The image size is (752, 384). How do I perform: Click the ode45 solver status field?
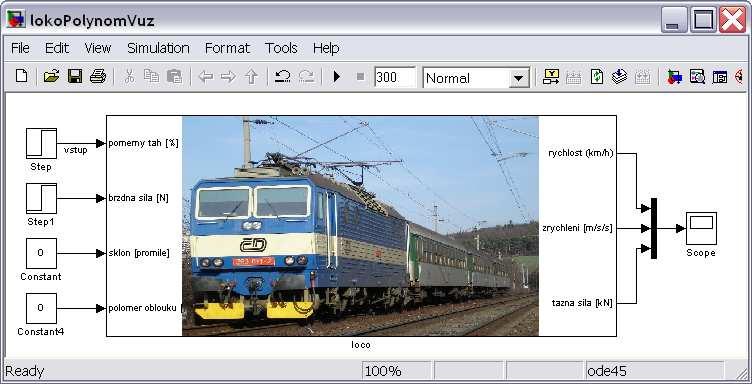[654, 371]
